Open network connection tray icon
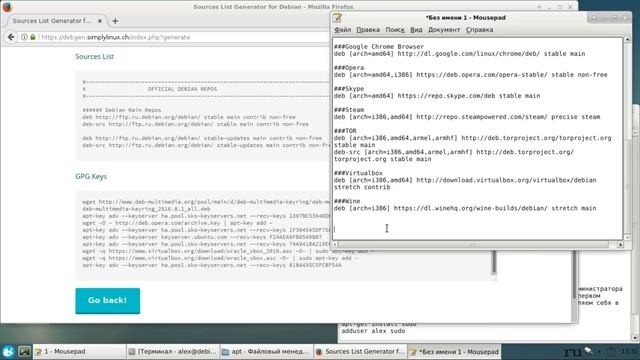 click(588, 351)
